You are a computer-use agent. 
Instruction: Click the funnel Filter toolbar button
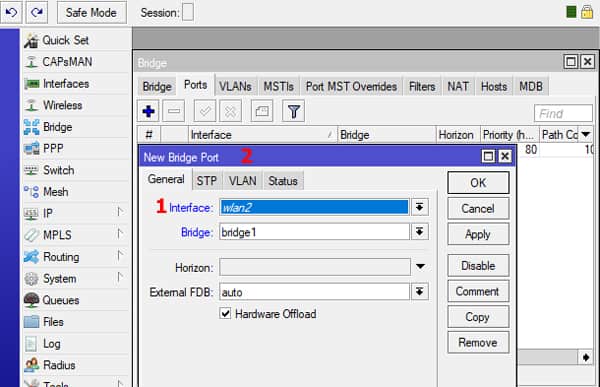coord(293,111)
